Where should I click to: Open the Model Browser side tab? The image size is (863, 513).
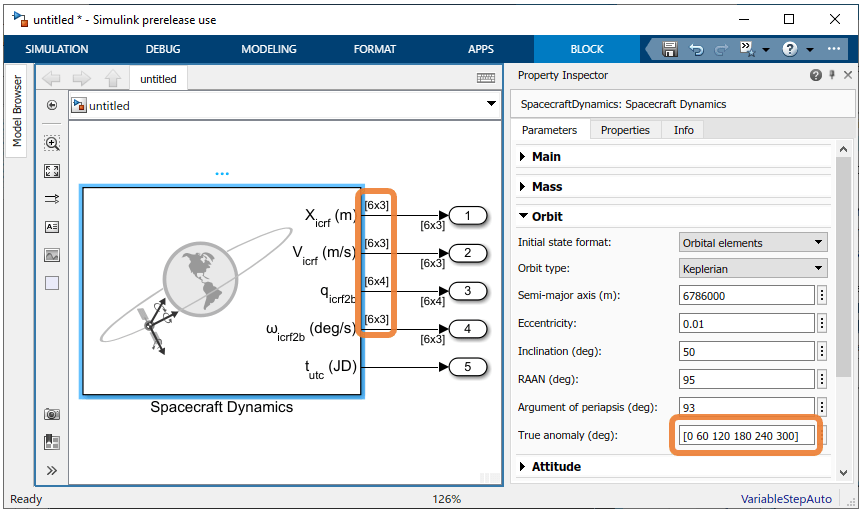[17, 111]
